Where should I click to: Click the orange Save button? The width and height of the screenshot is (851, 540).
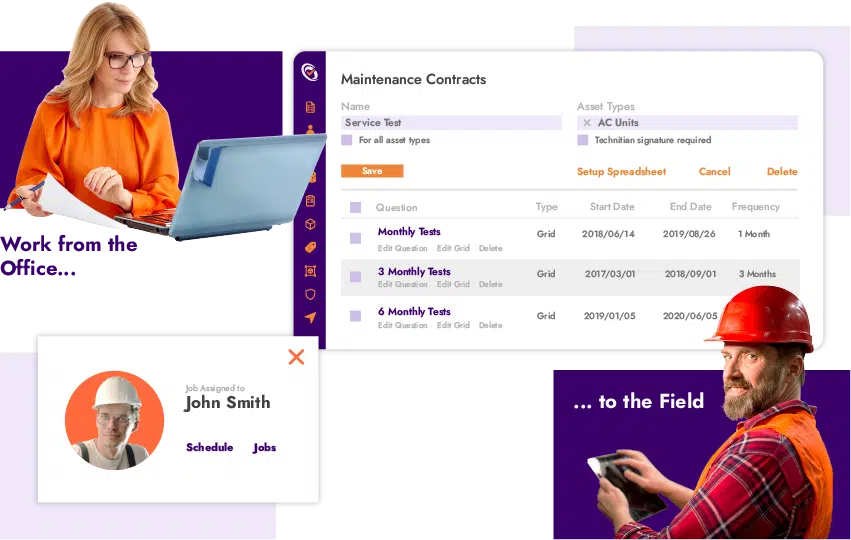tap(372, 171)
